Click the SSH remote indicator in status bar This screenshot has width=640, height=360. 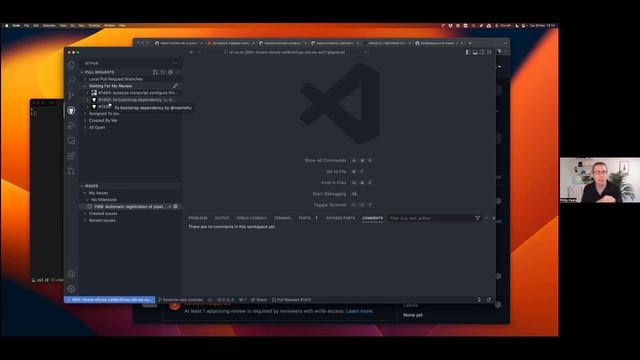[110, 300]
